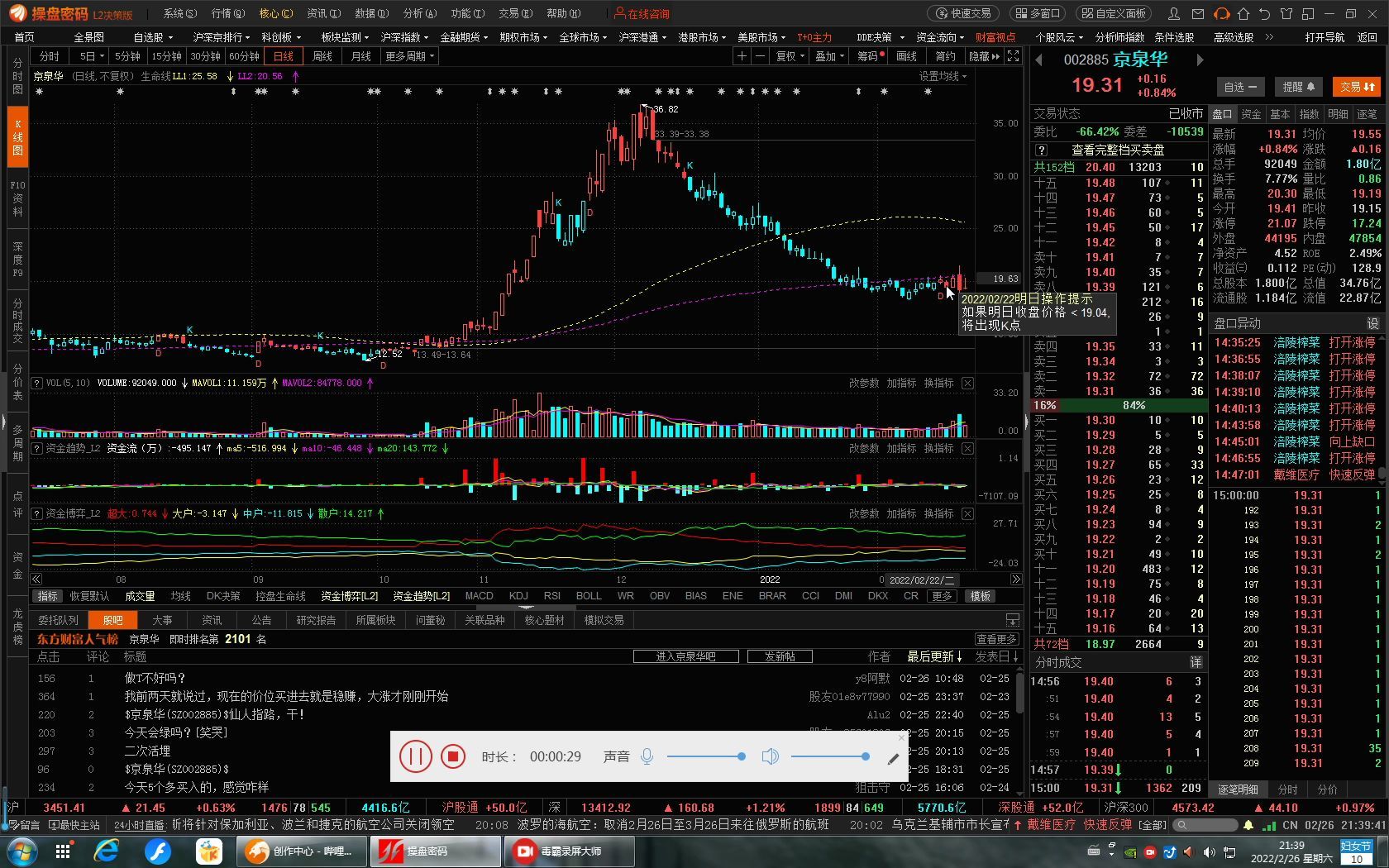Open help for 资金博弈_L2 indicator
This screenshot has width=1389, height=868.
[x=36, y=513]
